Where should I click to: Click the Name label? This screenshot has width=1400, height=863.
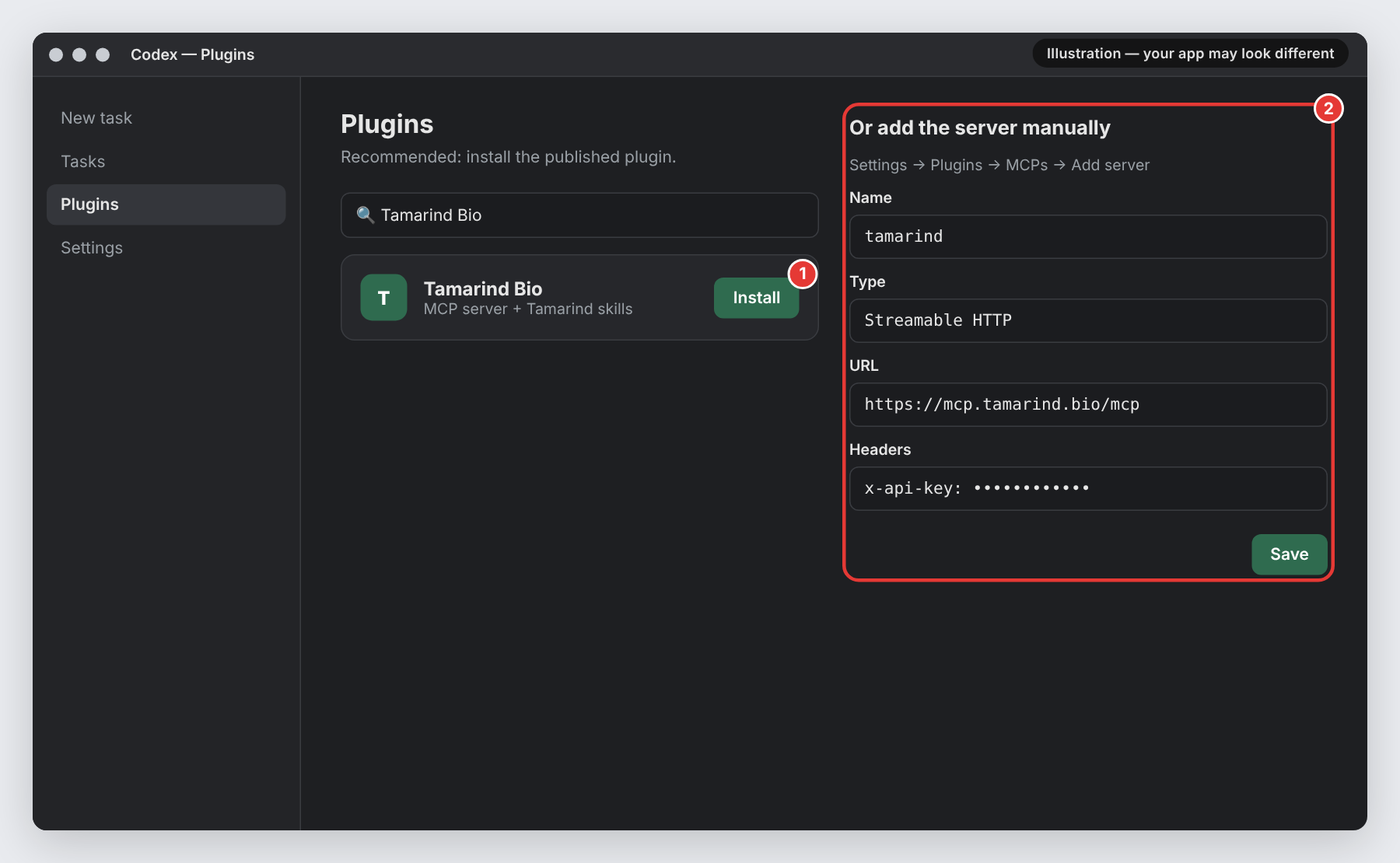[870, 197]
